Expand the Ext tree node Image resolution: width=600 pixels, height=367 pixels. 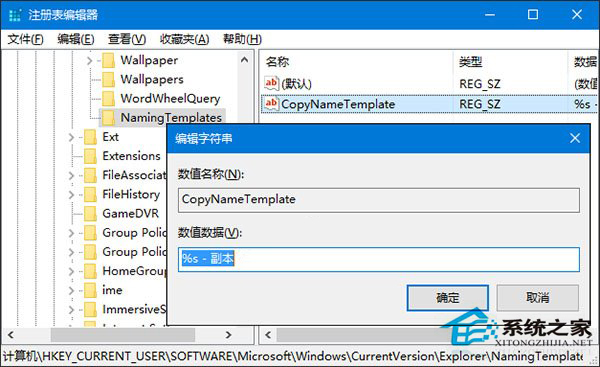coord(71,137)
